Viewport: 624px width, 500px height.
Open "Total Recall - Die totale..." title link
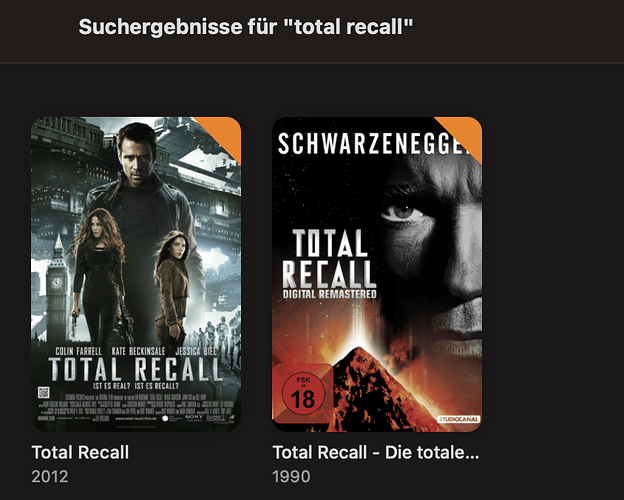pyautogui.click(x=376, y=452)
